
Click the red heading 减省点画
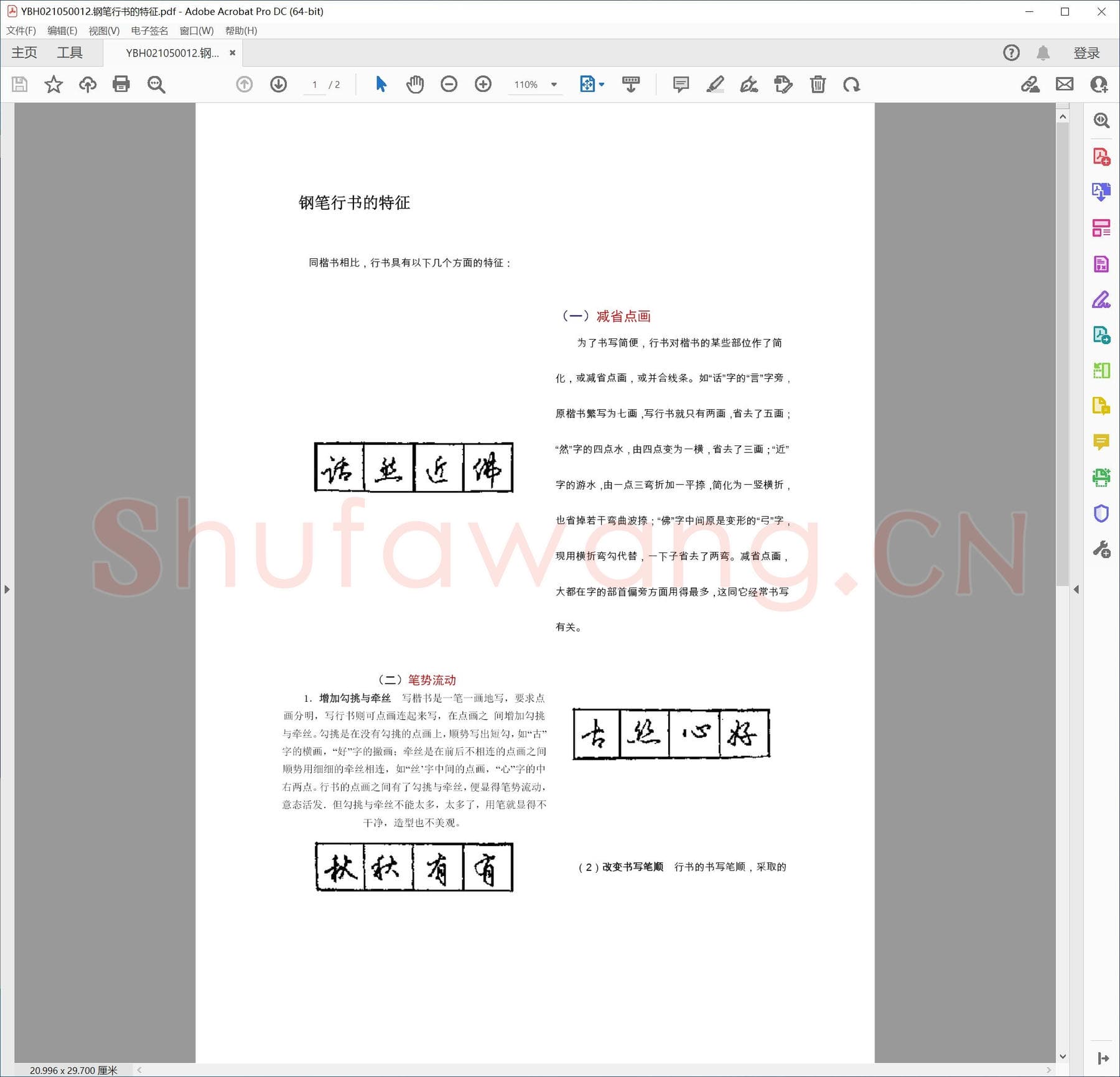pyautogui.click(x=623, y=316)
